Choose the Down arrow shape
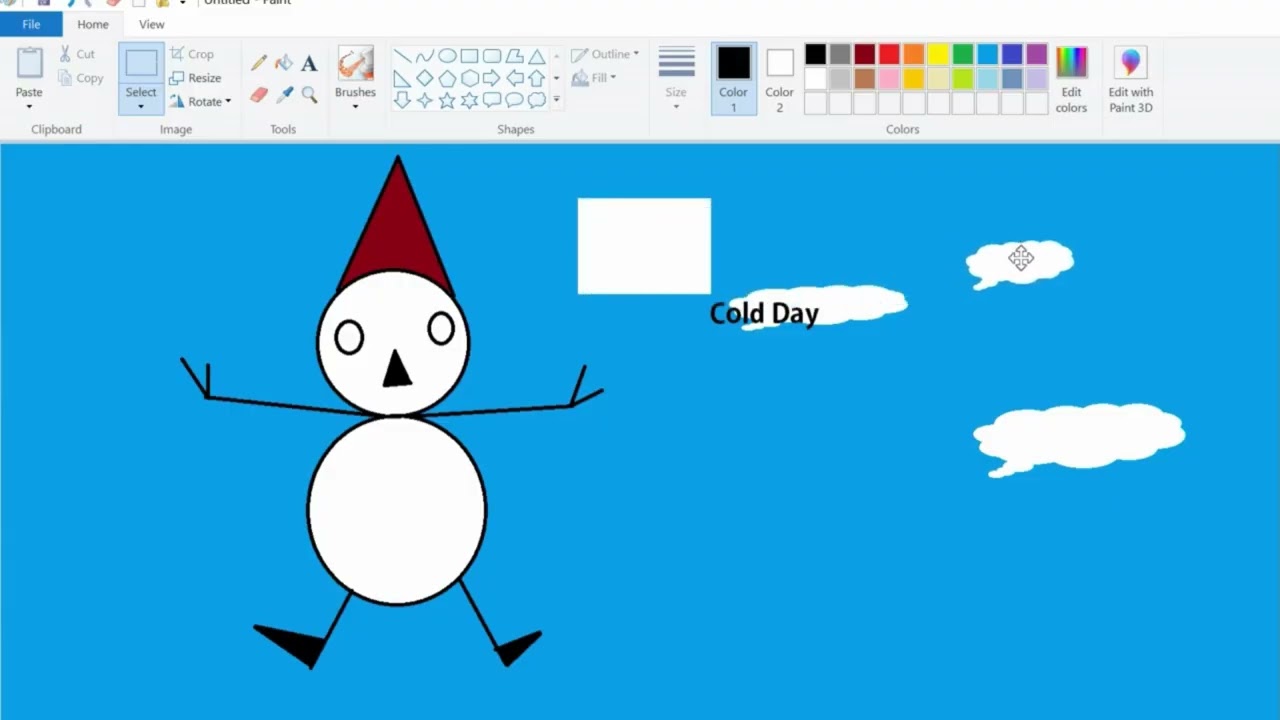Viewport: 1280px width, 720px height. pyautogui.click(x=402, y=100)
